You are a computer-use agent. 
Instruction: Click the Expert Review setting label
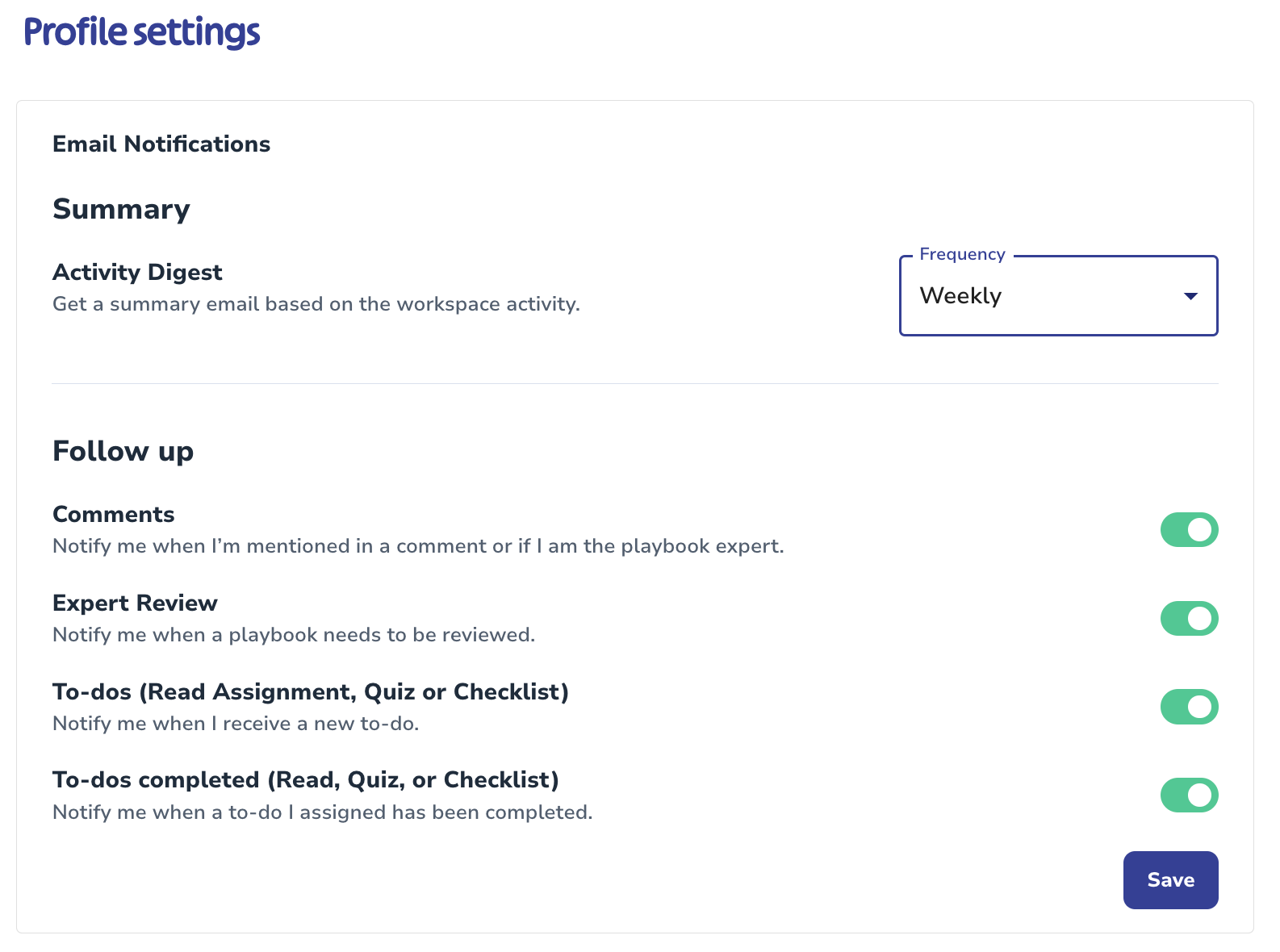[135, 603]
